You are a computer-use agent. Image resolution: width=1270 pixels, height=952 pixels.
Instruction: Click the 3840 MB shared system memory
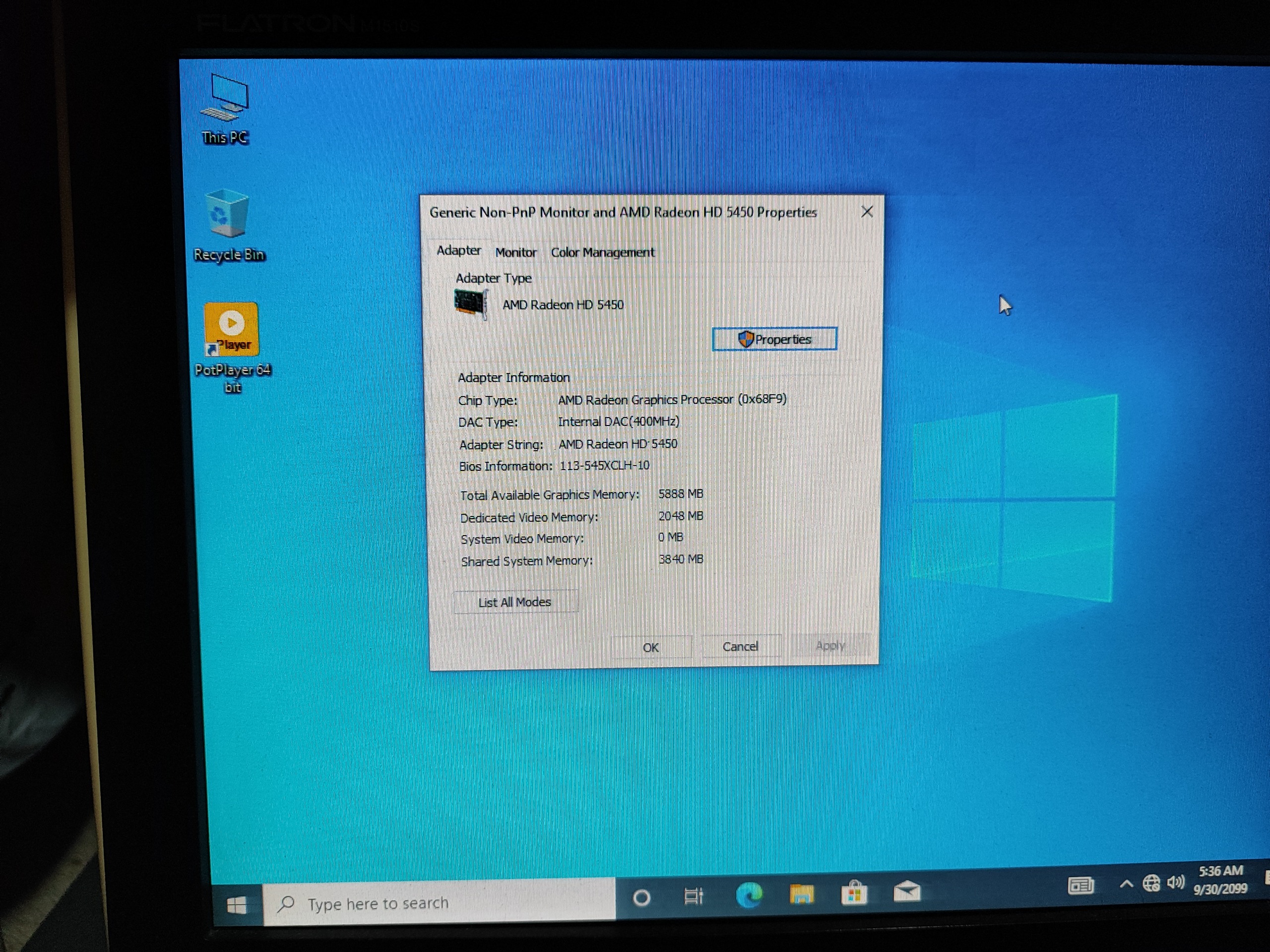[680, 559]
